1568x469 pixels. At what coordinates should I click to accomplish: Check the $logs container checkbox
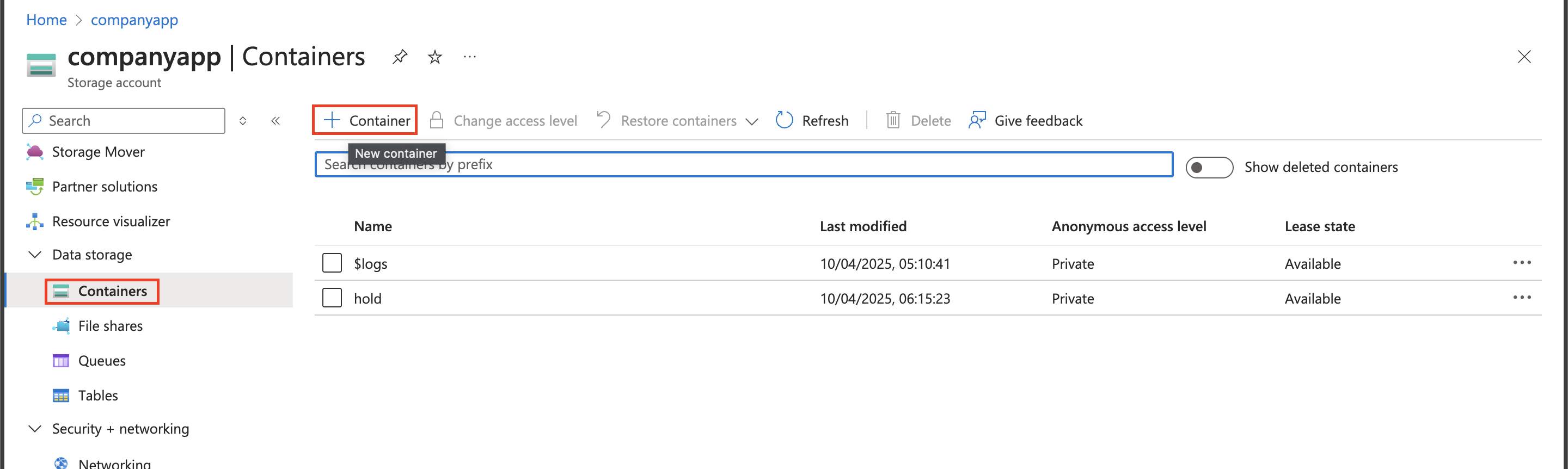(332, 263)
